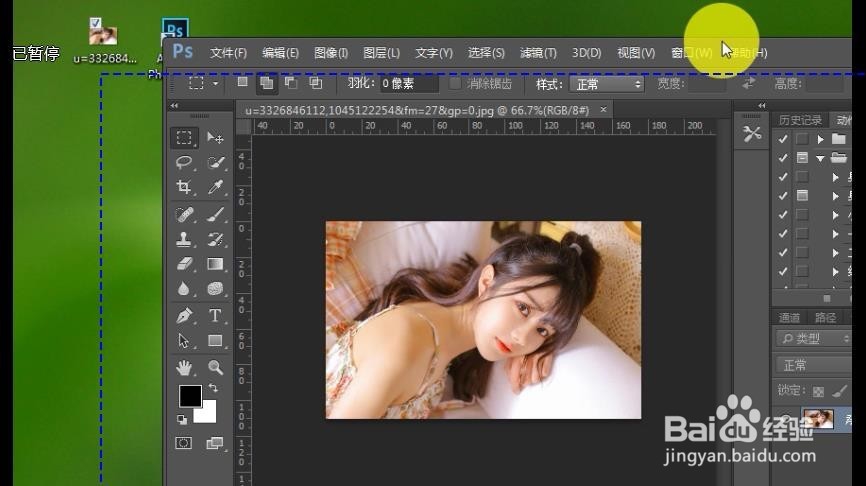The width and height of the screenshot is (866, 486).
Task: Select the History Brush tool
Action: point(215,239)
